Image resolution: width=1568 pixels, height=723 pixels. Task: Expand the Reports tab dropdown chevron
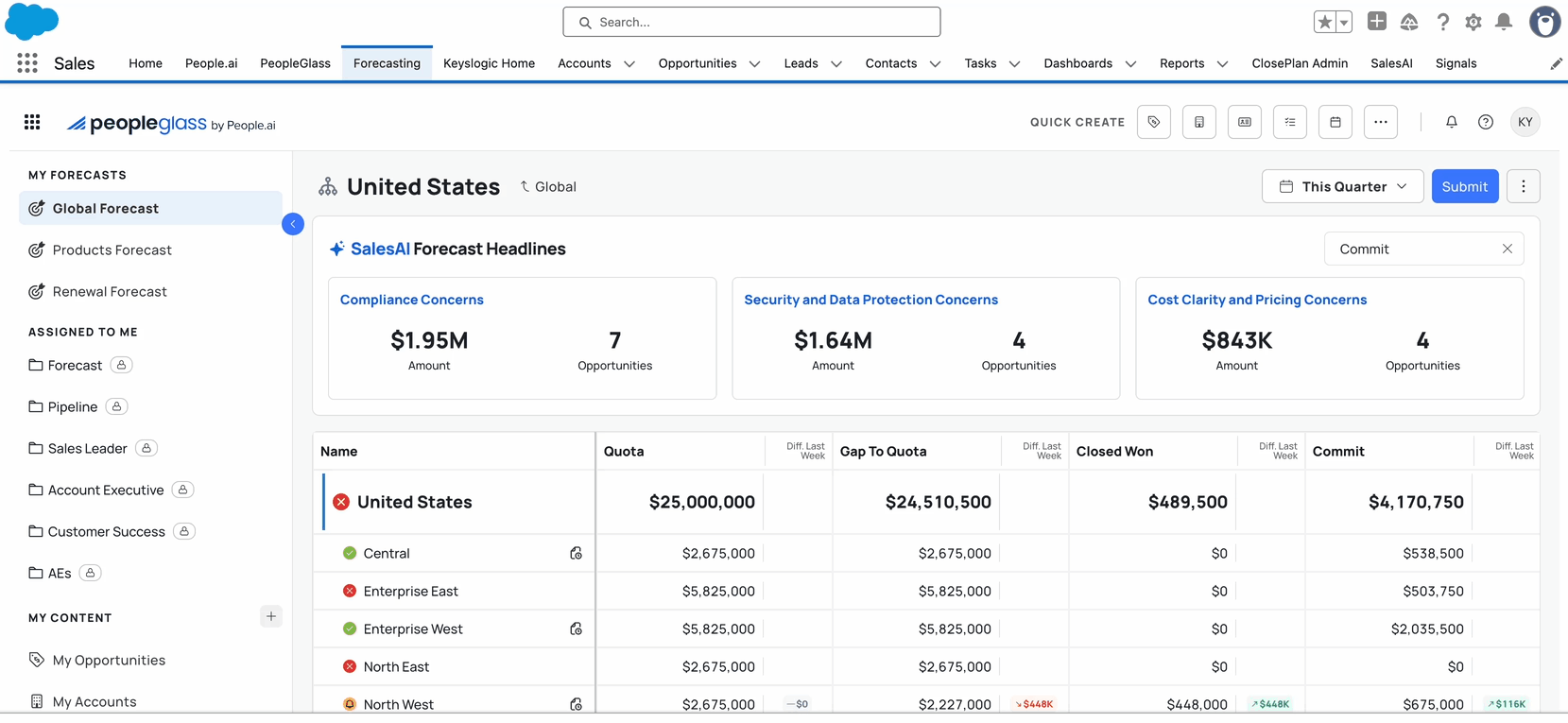[1222, 64]
